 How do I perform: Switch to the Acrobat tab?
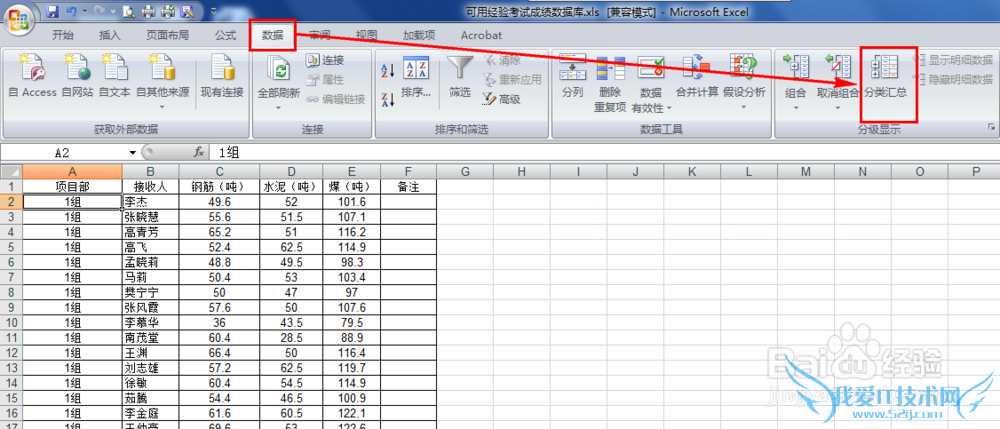[481, 36]
